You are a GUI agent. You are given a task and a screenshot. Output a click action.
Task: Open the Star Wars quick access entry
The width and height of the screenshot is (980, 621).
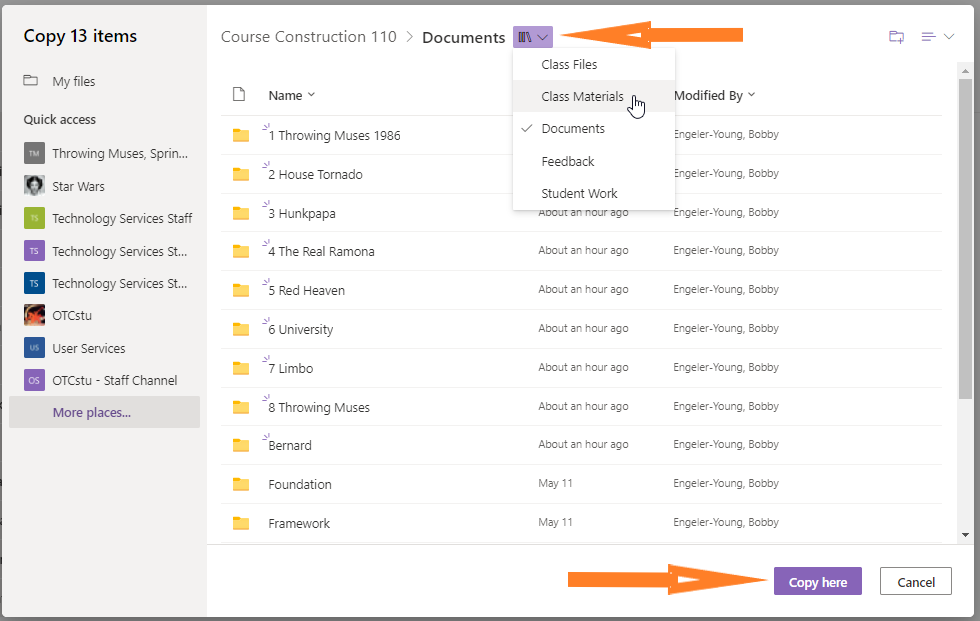(x=78, y=186)
